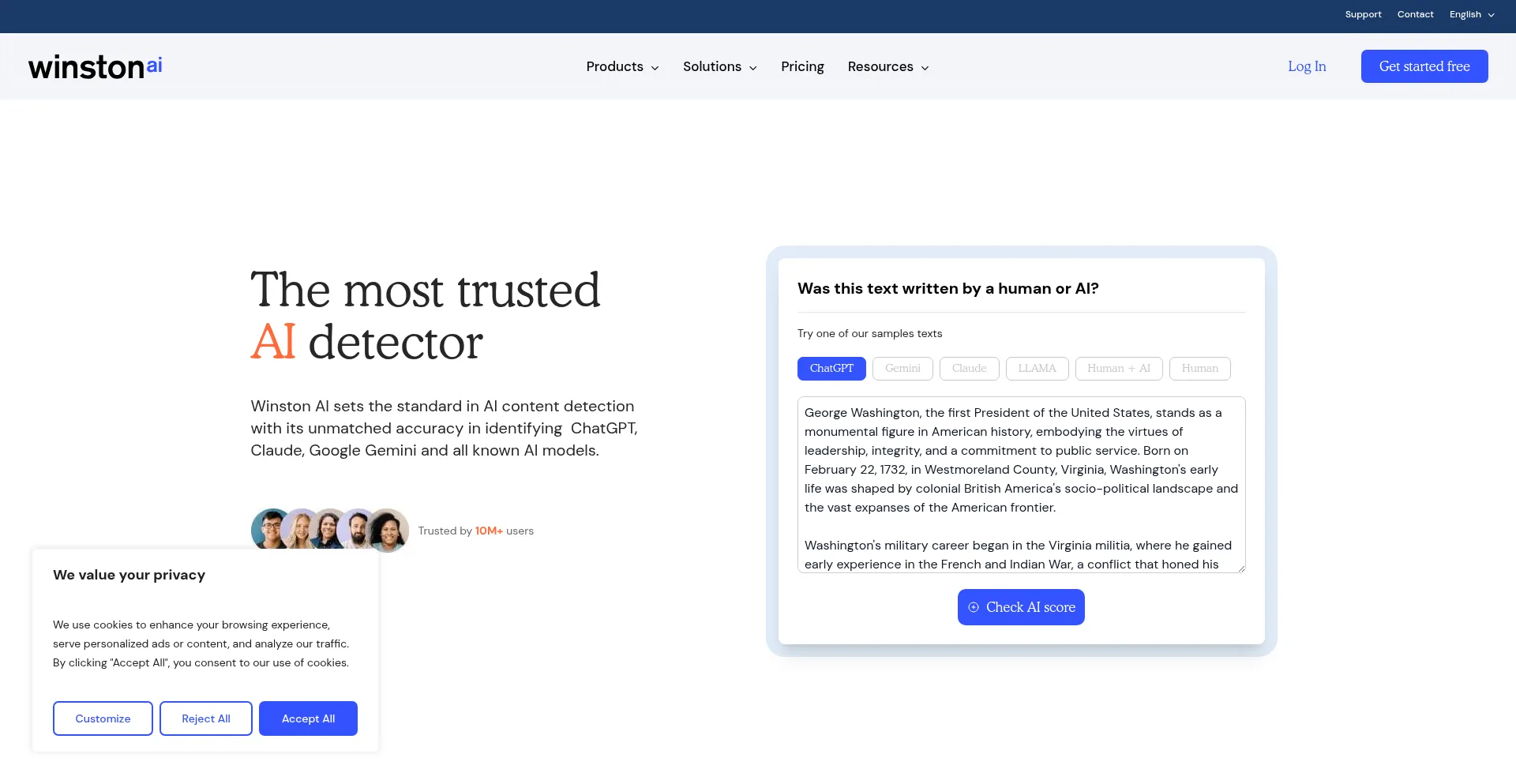Select the Claude sample text

(969, 369)
